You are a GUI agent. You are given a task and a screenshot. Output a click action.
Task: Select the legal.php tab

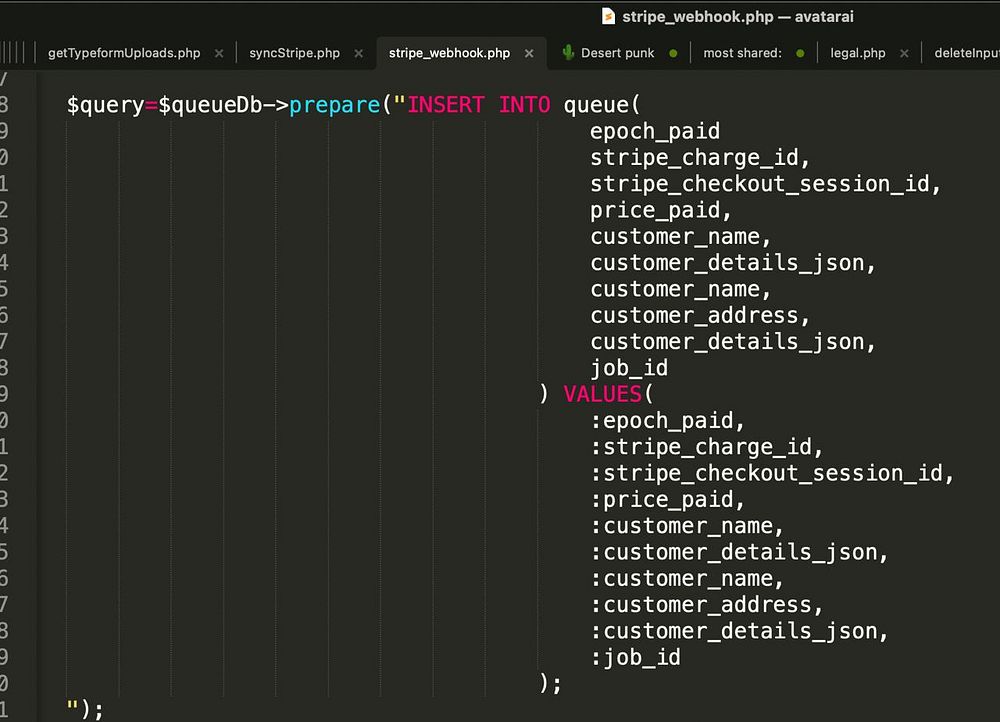coord(857,53)
